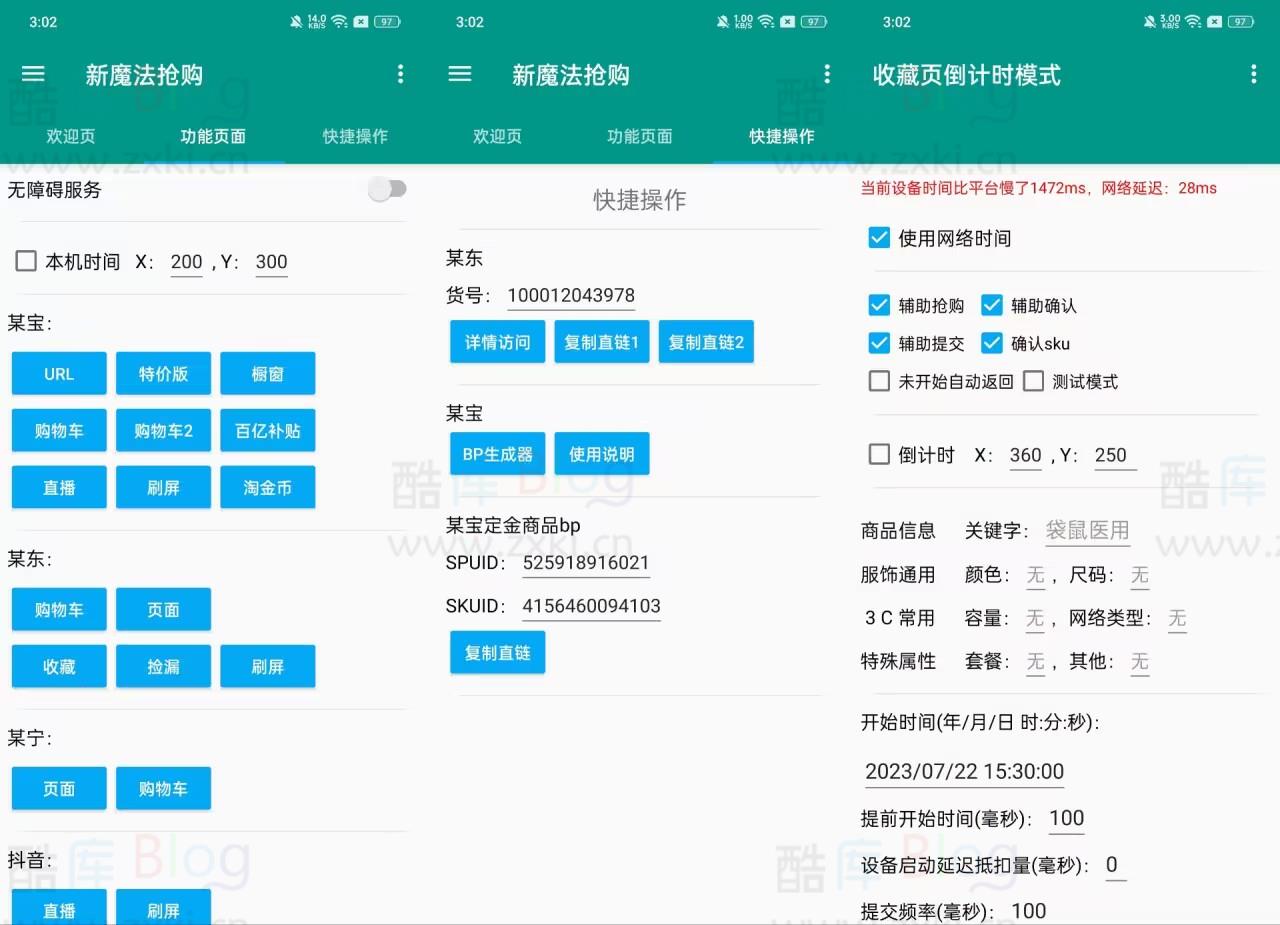Switch to the 功能页面 tab on second screen

pos(640,137)
